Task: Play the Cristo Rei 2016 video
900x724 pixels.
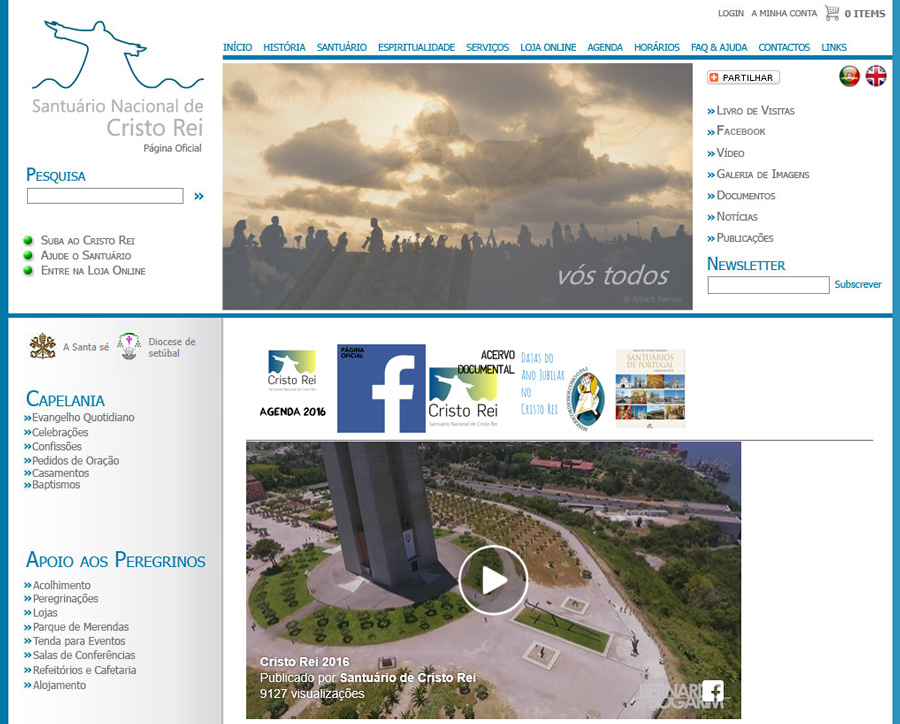Action: (x=493, y=580)
